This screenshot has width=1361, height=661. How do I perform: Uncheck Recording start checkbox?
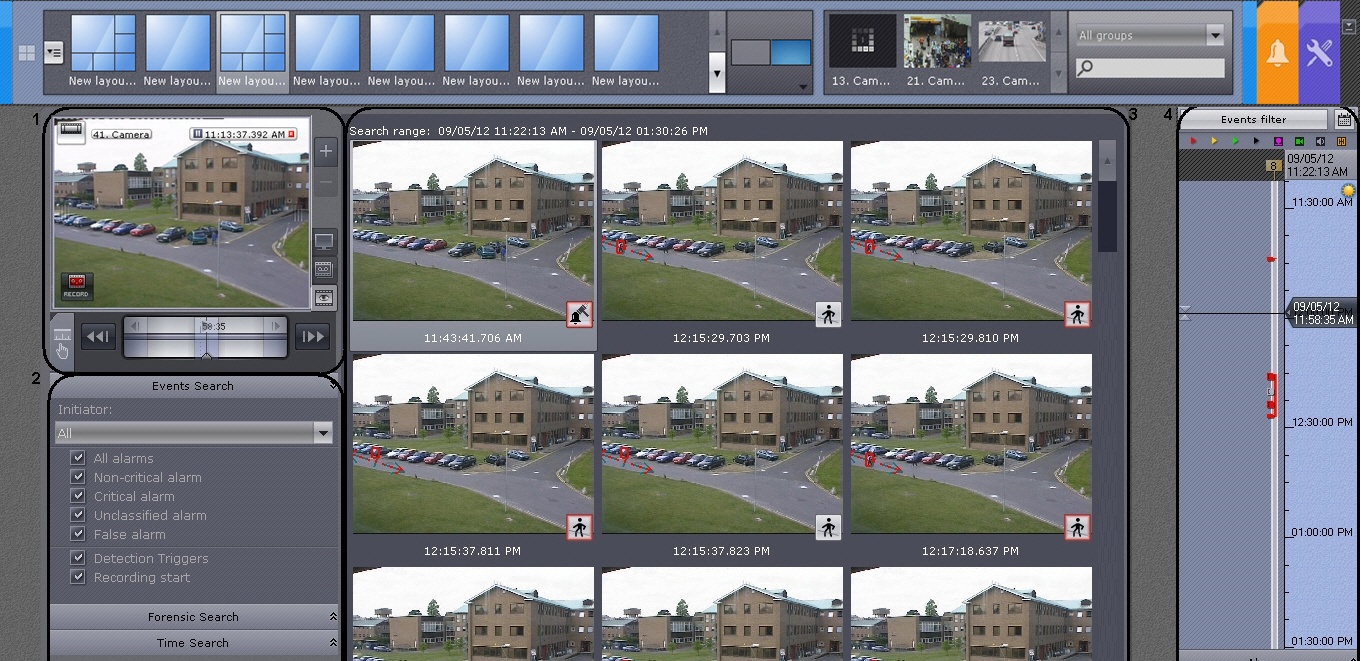point(77,577)
